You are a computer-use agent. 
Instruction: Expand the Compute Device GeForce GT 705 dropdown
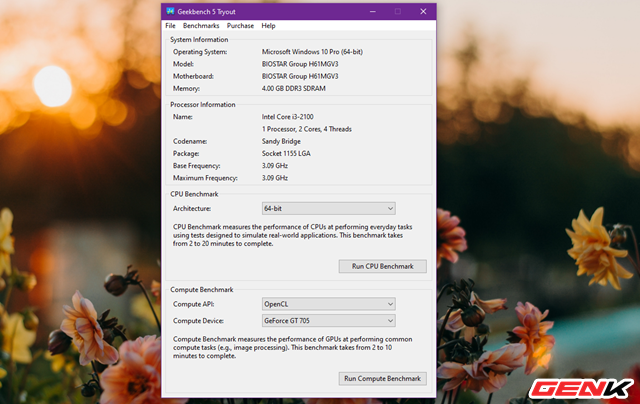[329, 321]
